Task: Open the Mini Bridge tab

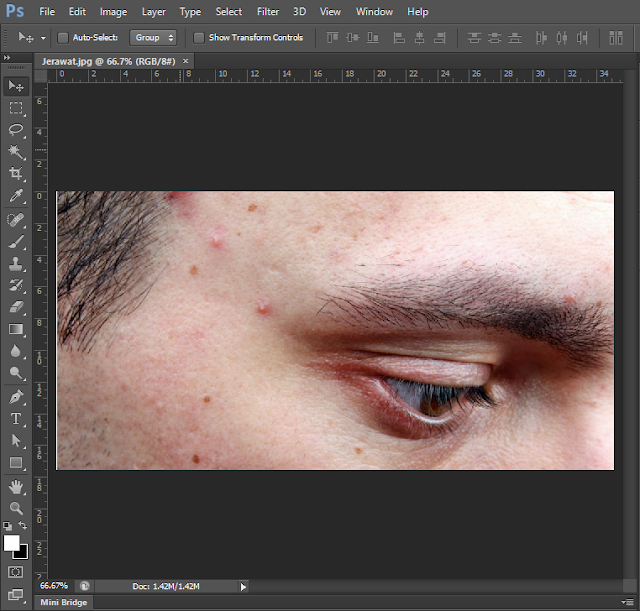Action: (64, 602)
